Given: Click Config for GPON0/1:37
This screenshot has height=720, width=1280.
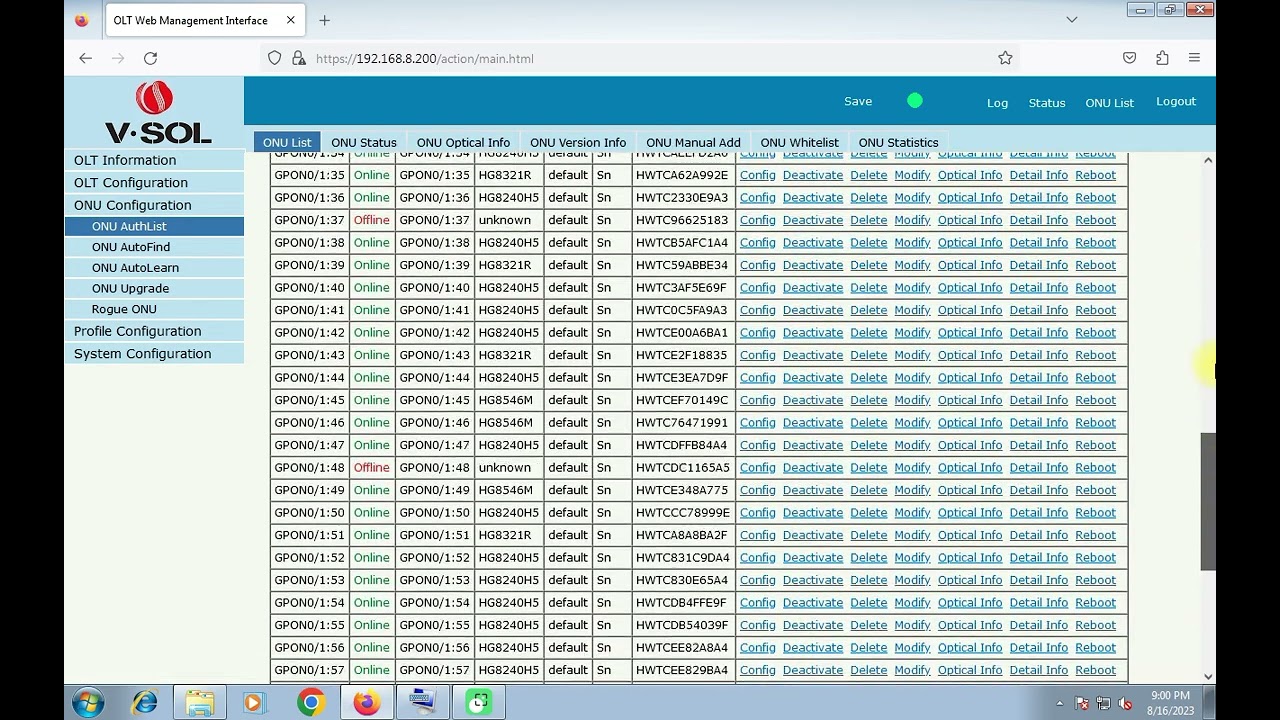Looking at the screenshot, I should pyautogui.click(x=757, y=220).
